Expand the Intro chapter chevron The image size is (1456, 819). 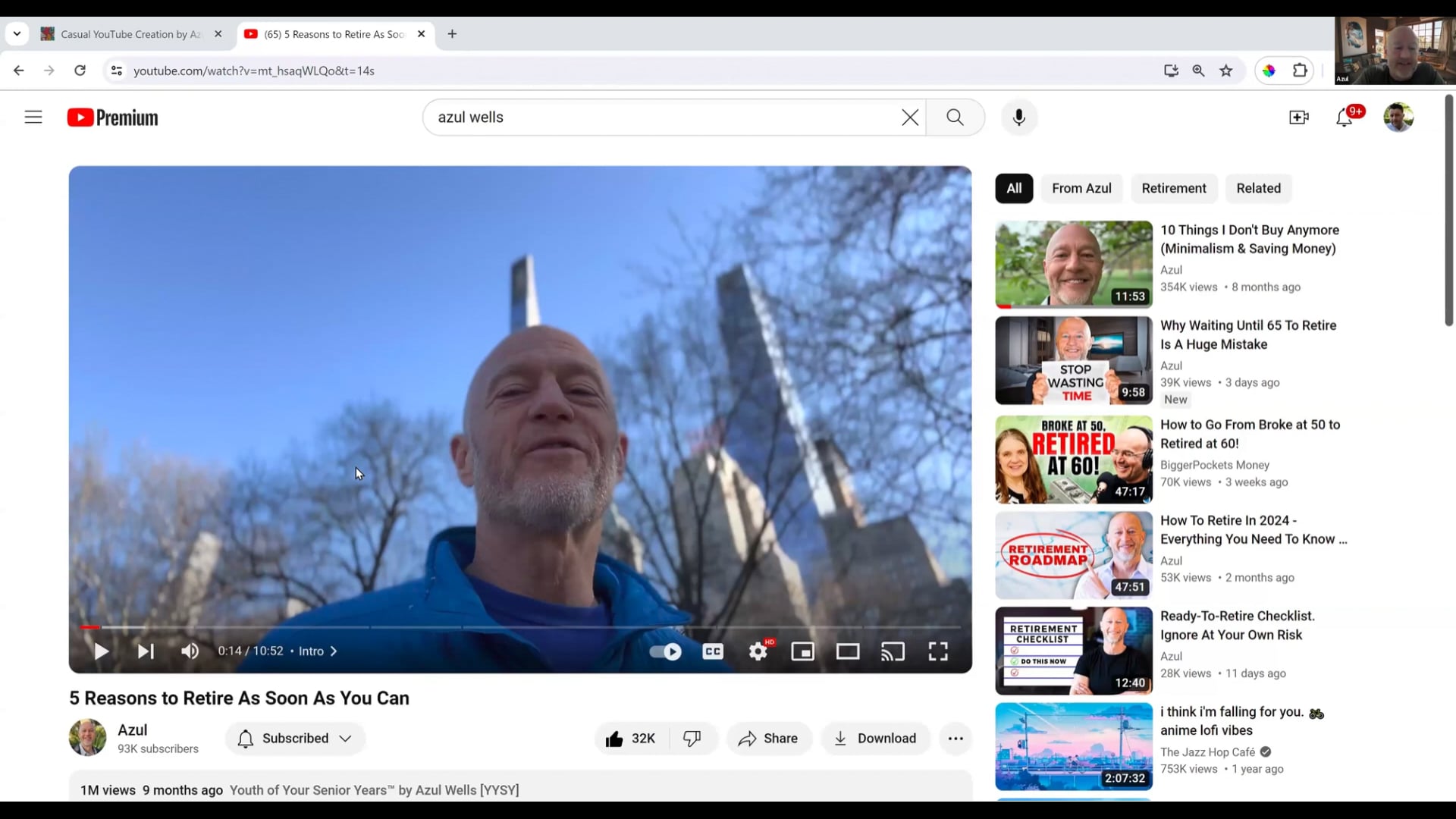[333, 651]
